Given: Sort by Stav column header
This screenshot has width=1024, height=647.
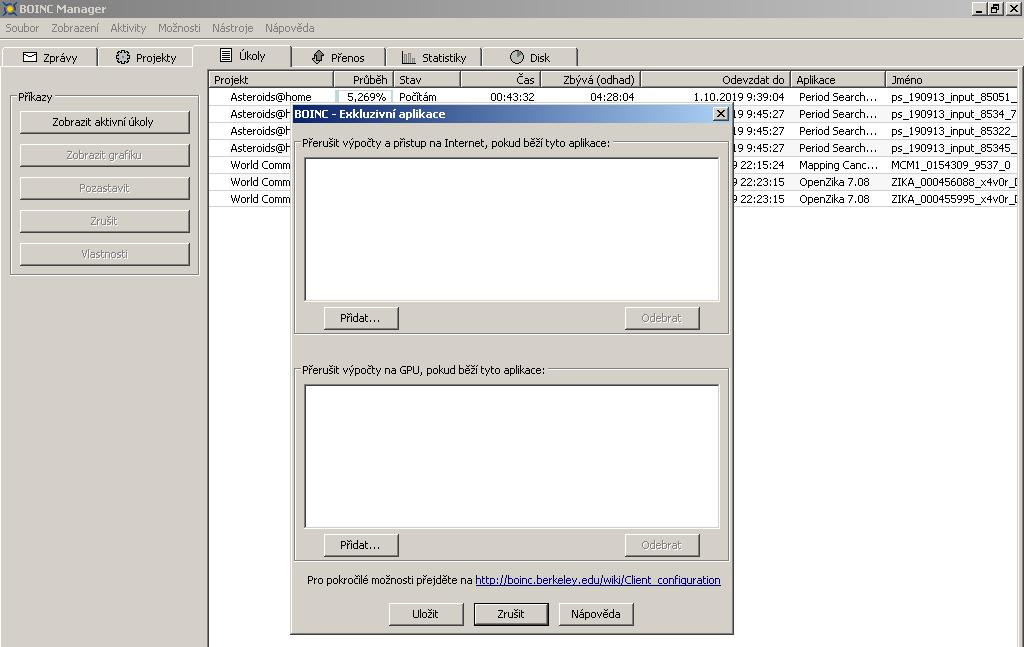Looking at the screenshot, I should (427, 80).
